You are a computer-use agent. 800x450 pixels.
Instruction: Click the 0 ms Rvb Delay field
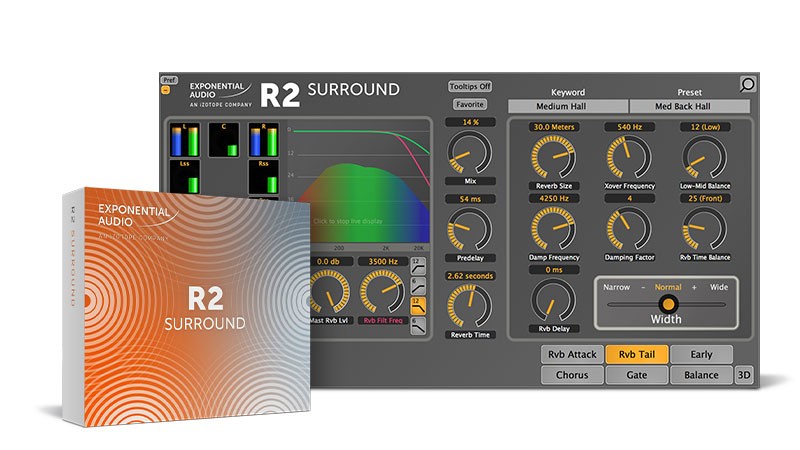point(554,269)
